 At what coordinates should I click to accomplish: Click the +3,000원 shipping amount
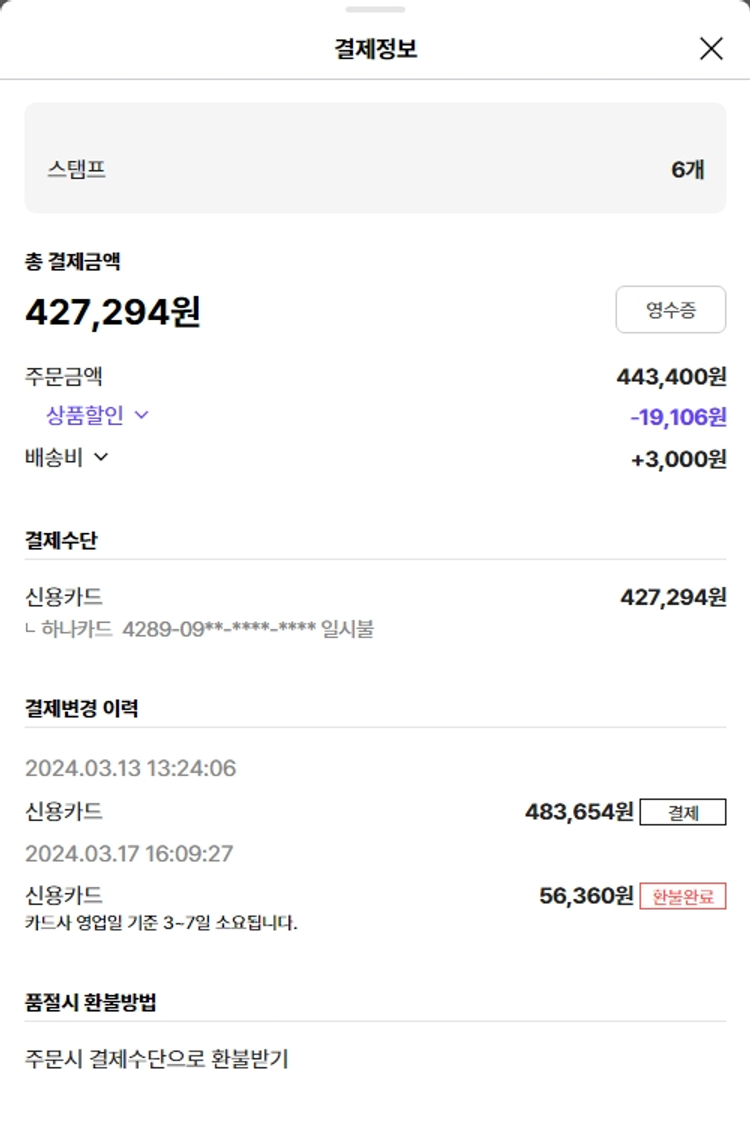click(x=678, y=459)
